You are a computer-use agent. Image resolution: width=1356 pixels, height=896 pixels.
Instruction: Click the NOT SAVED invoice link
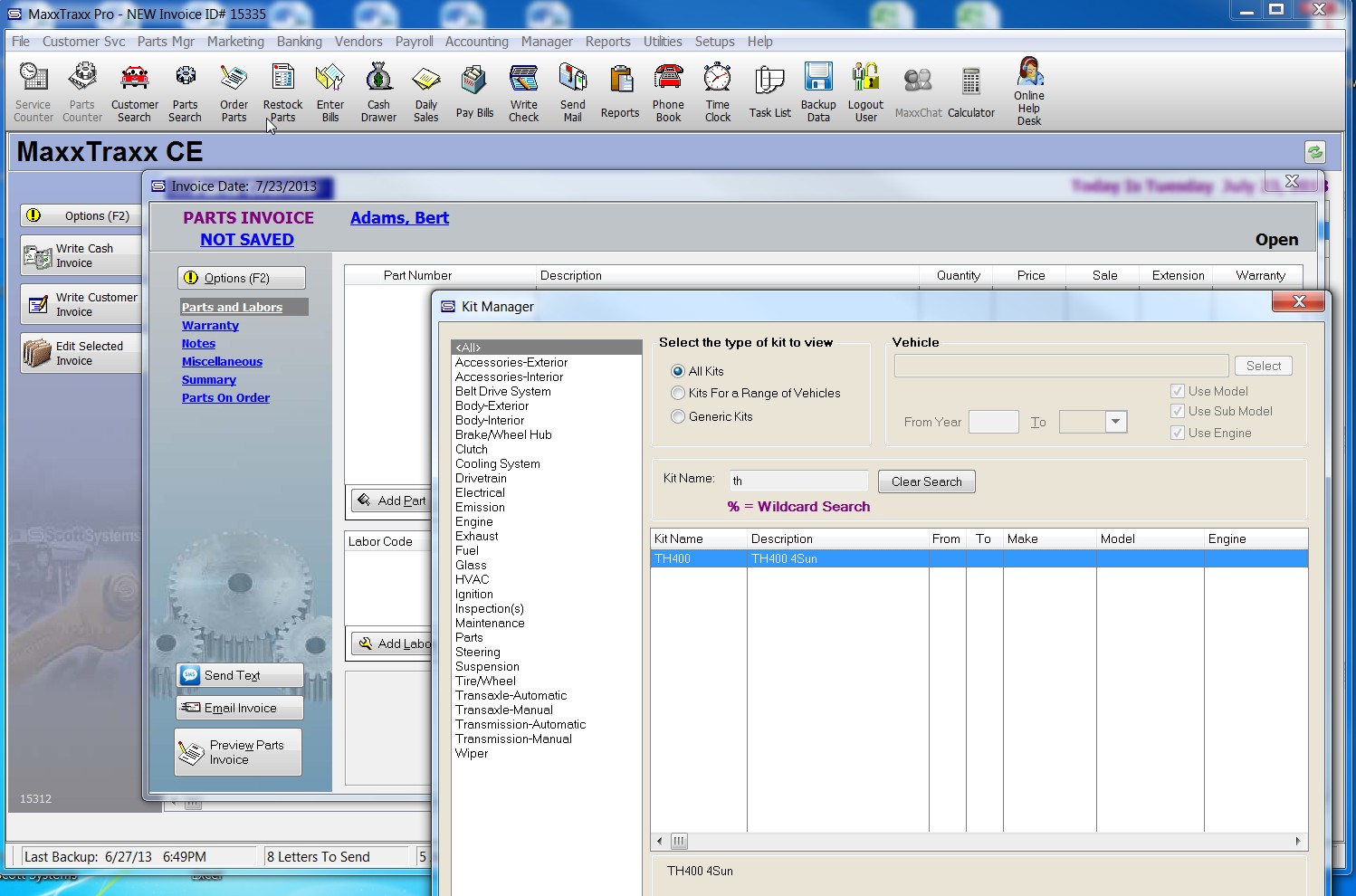[x=247, y=240]
